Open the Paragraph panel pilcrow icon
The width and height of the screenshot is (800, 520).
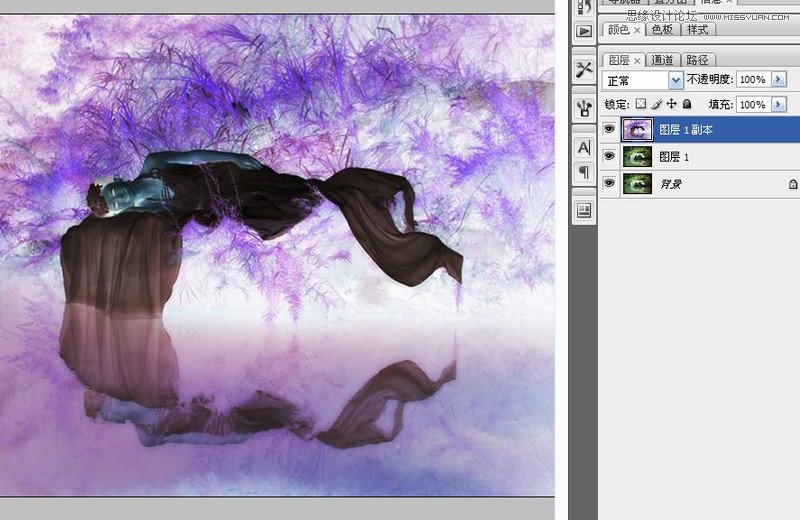coord(584,172)
